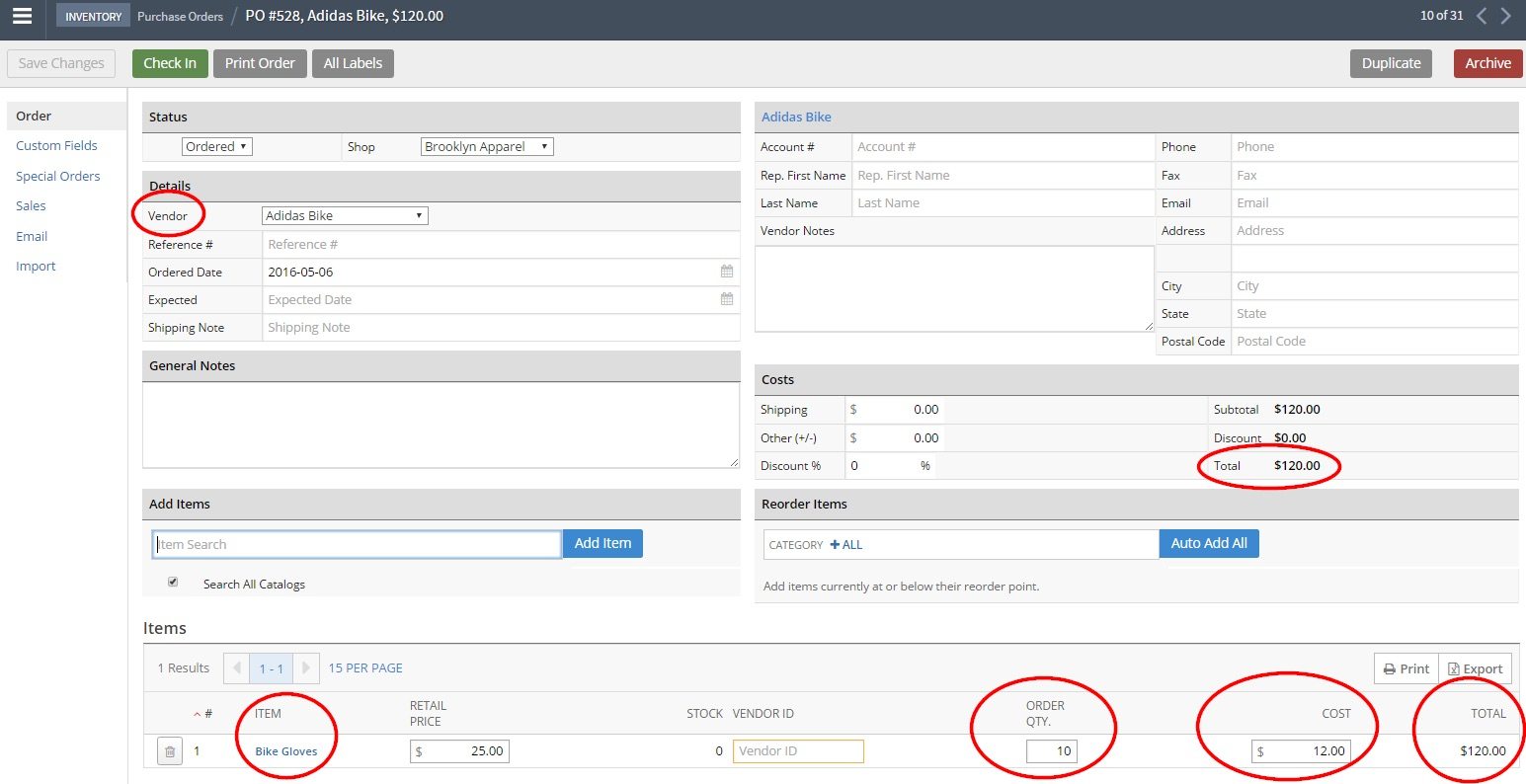
Task: Click the Save Changes button
Action: [61, 63]
